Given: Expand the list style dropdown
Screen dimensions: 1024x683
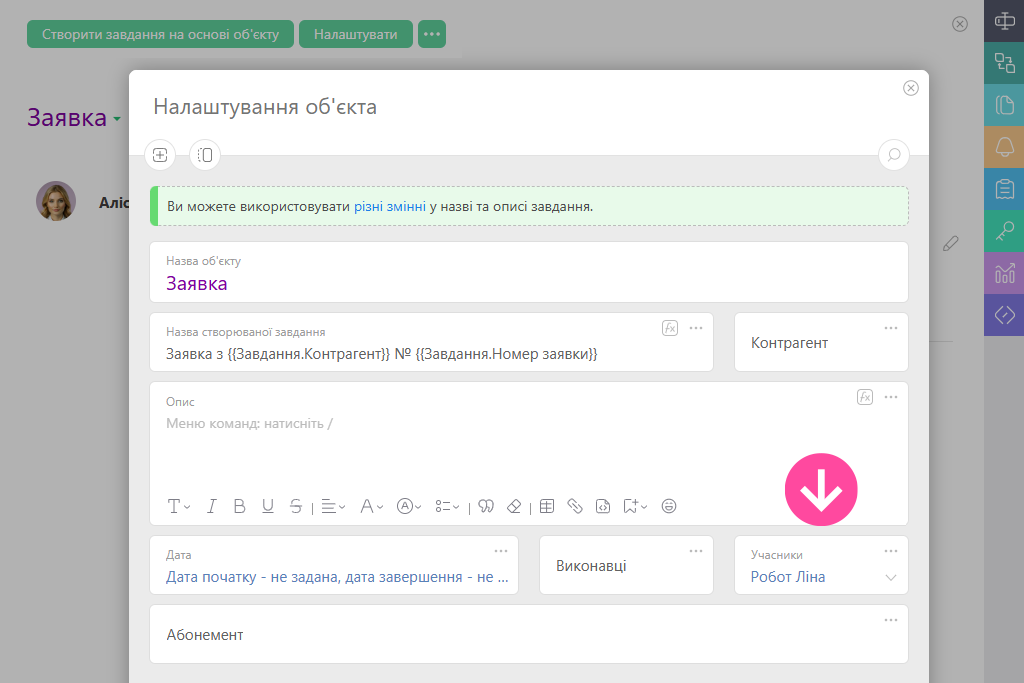Looking at the screenshot, I should pyautogui.click(x=448, y=506).
